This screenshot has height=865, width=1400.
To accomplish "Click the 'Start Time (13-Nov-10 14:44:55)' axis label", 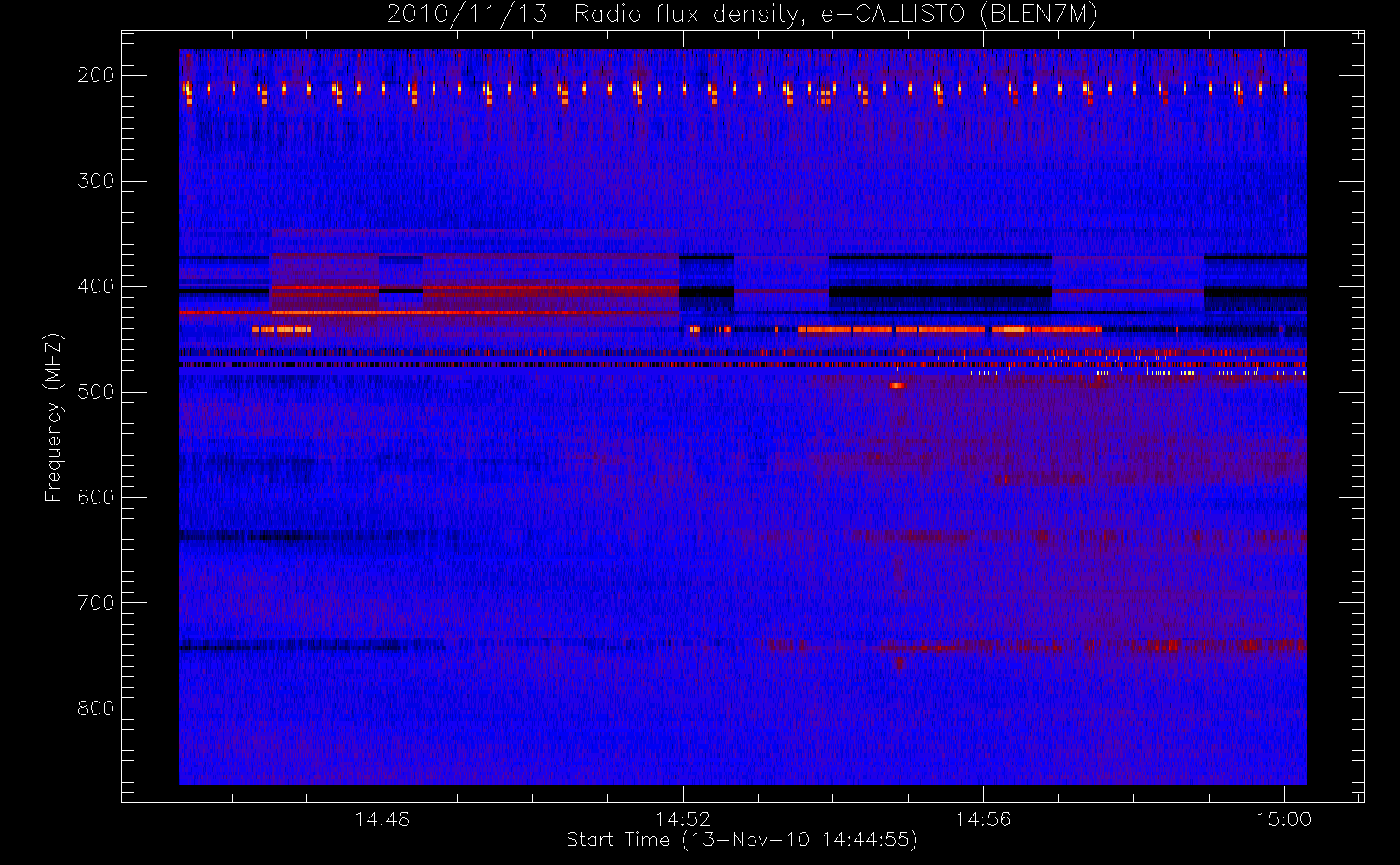I will [742, 840].
